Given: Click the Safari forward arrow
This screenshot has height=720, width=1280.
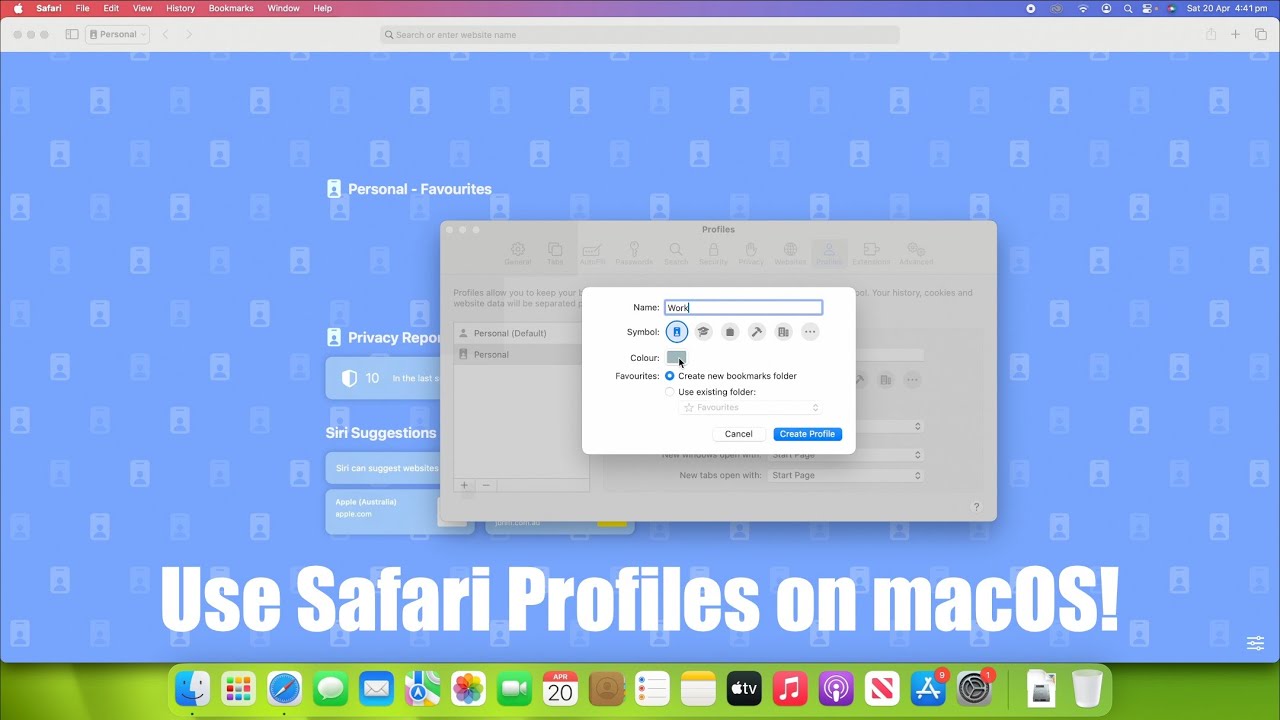Looking at the screenshot, I should (x=188, y=34).
